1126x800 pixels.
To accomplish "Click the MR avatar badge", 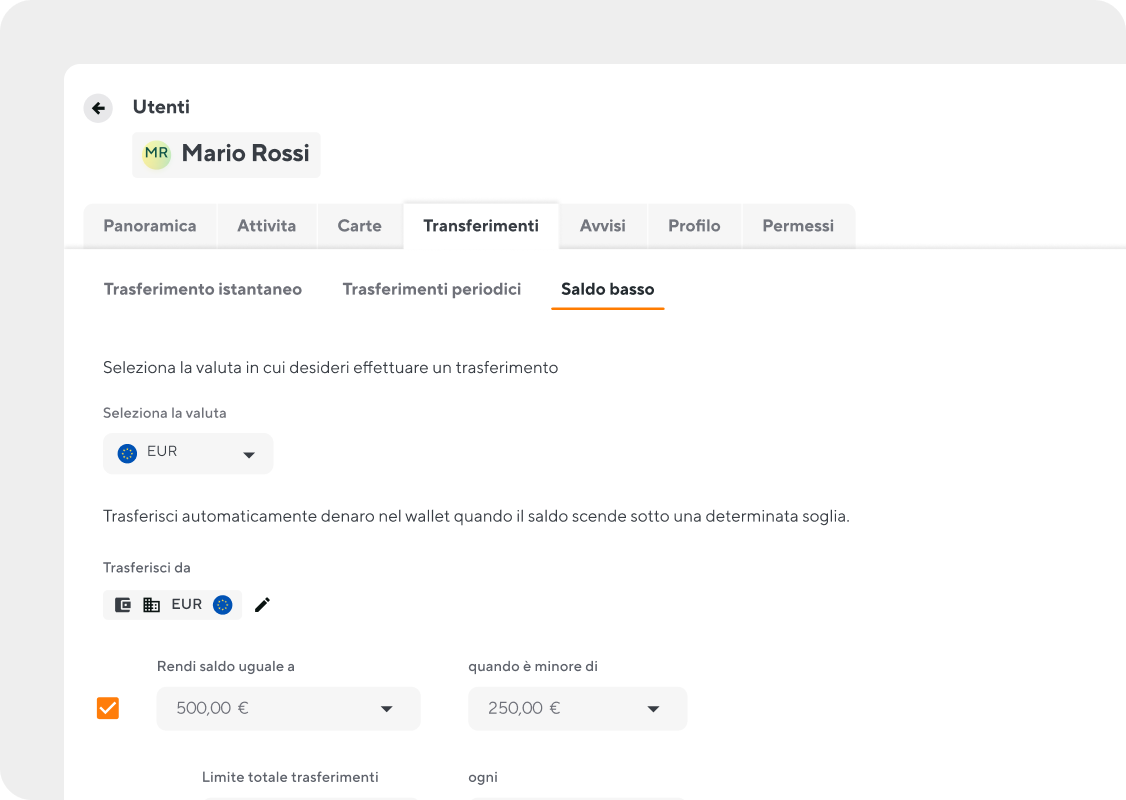I will (x=156, y=154).
